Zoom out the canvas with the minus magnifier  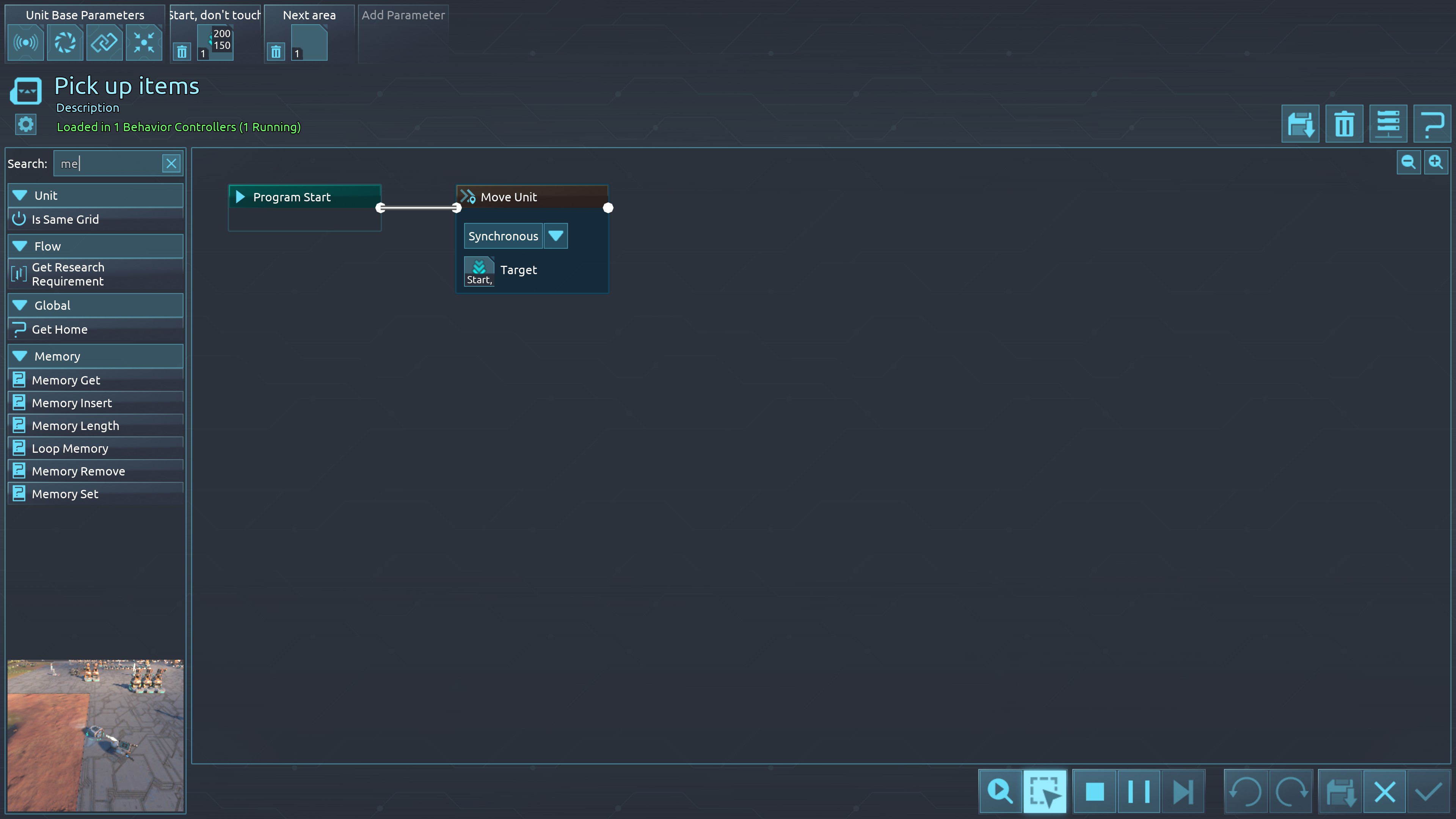coord(1408,163)
